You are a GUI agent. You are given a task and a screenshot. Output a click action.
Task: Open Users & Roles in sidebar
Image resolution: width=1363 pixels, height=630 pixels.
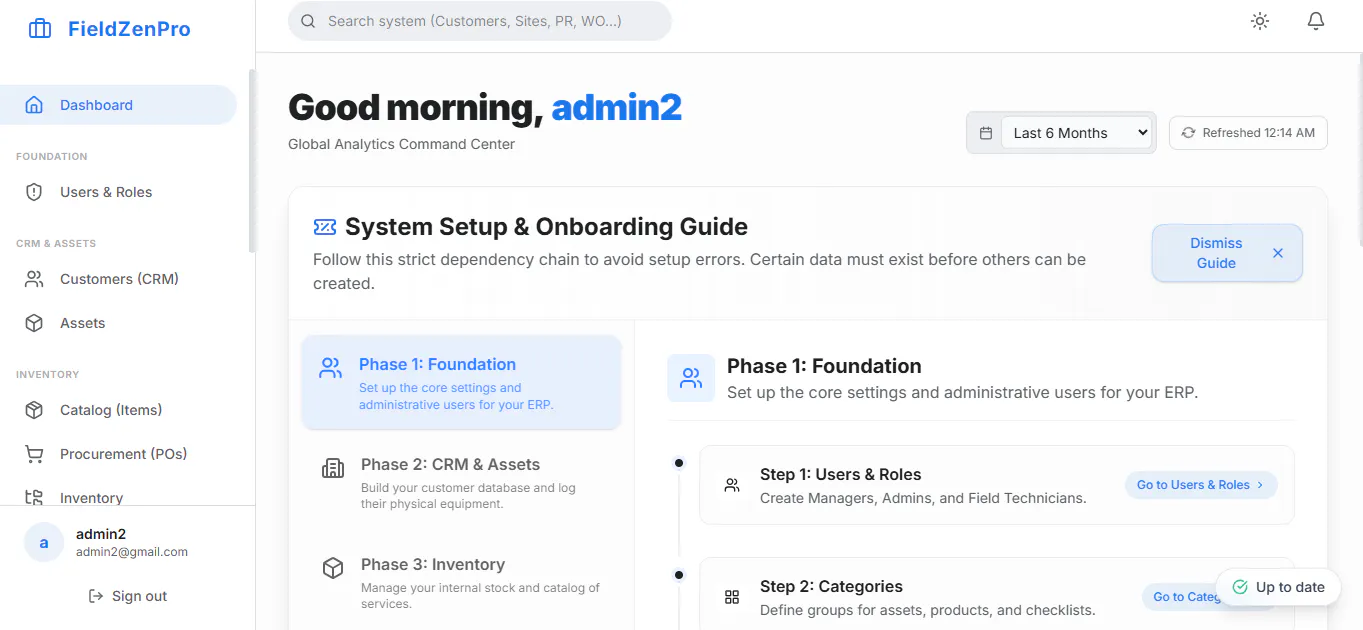coord(118,192)
